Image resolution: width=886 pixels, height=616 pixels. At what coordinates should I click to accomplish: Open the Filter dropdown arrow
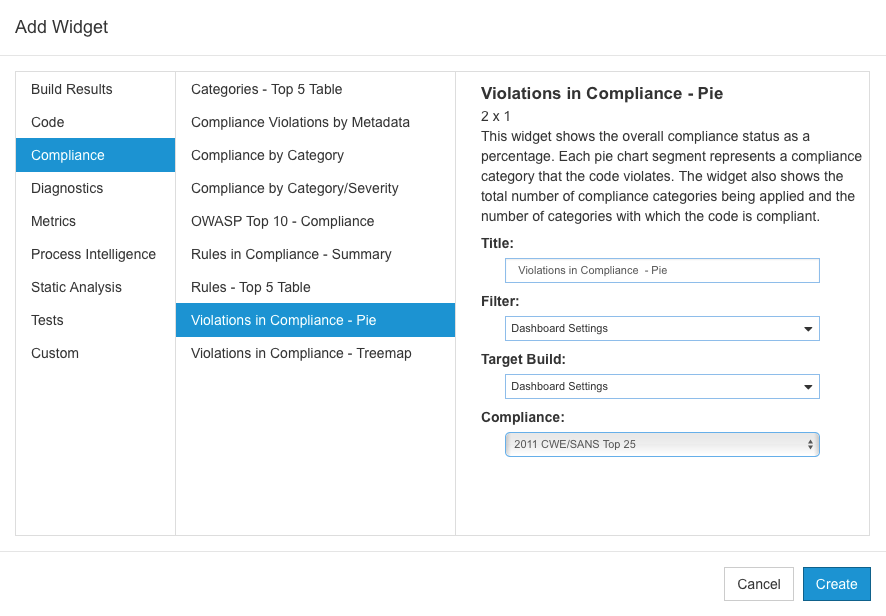click(808, 329)
